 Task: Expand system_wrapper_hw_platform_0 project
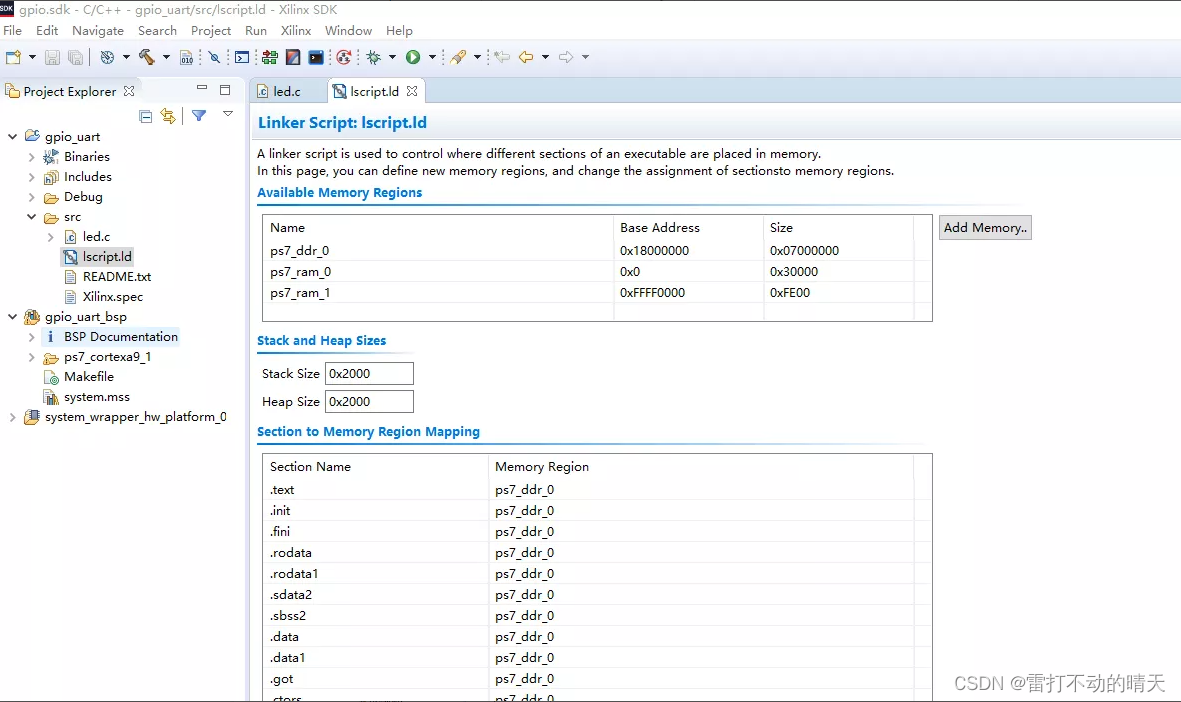coord(12,417)
